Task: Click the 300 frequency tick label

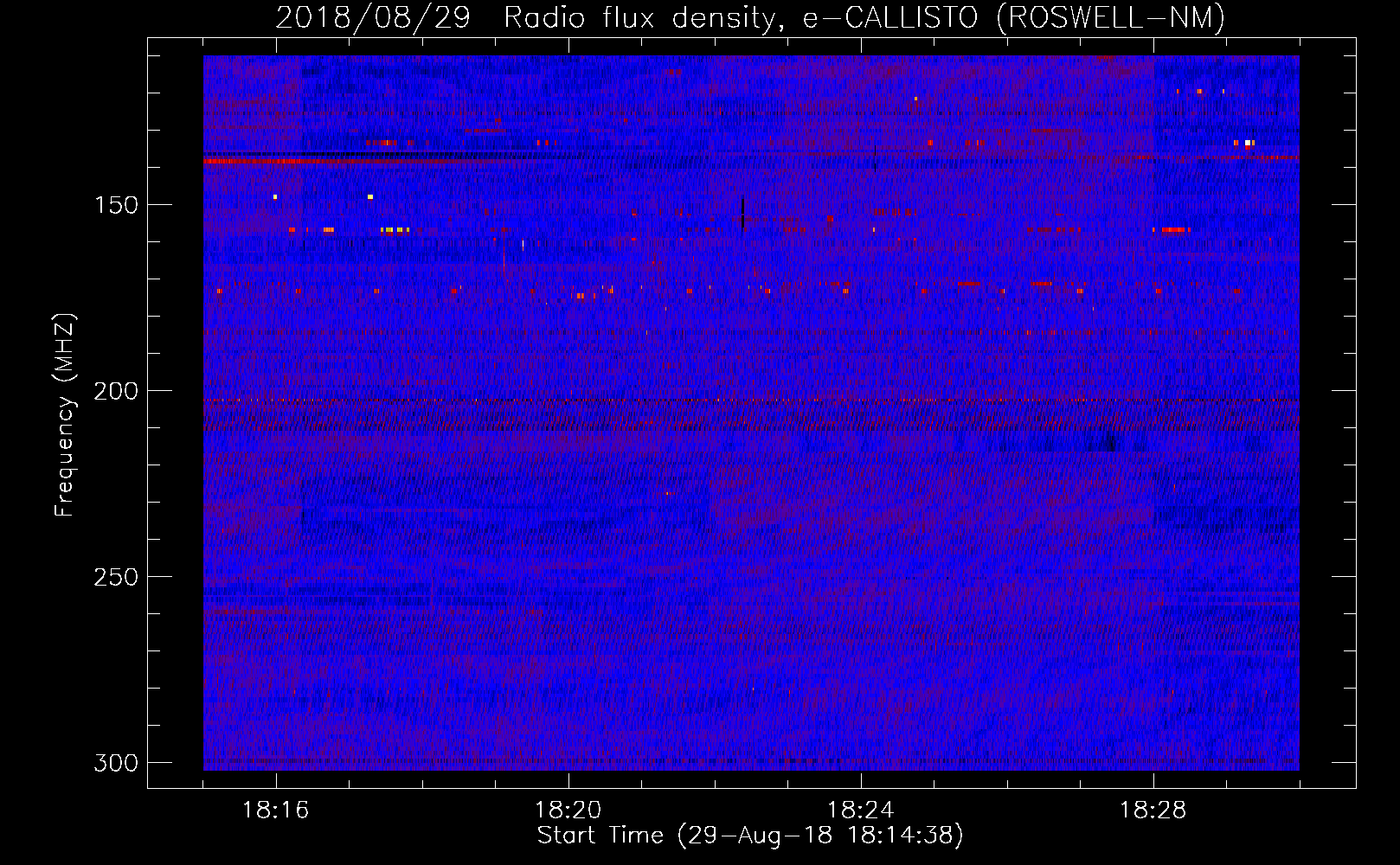Action: (116, 763)
